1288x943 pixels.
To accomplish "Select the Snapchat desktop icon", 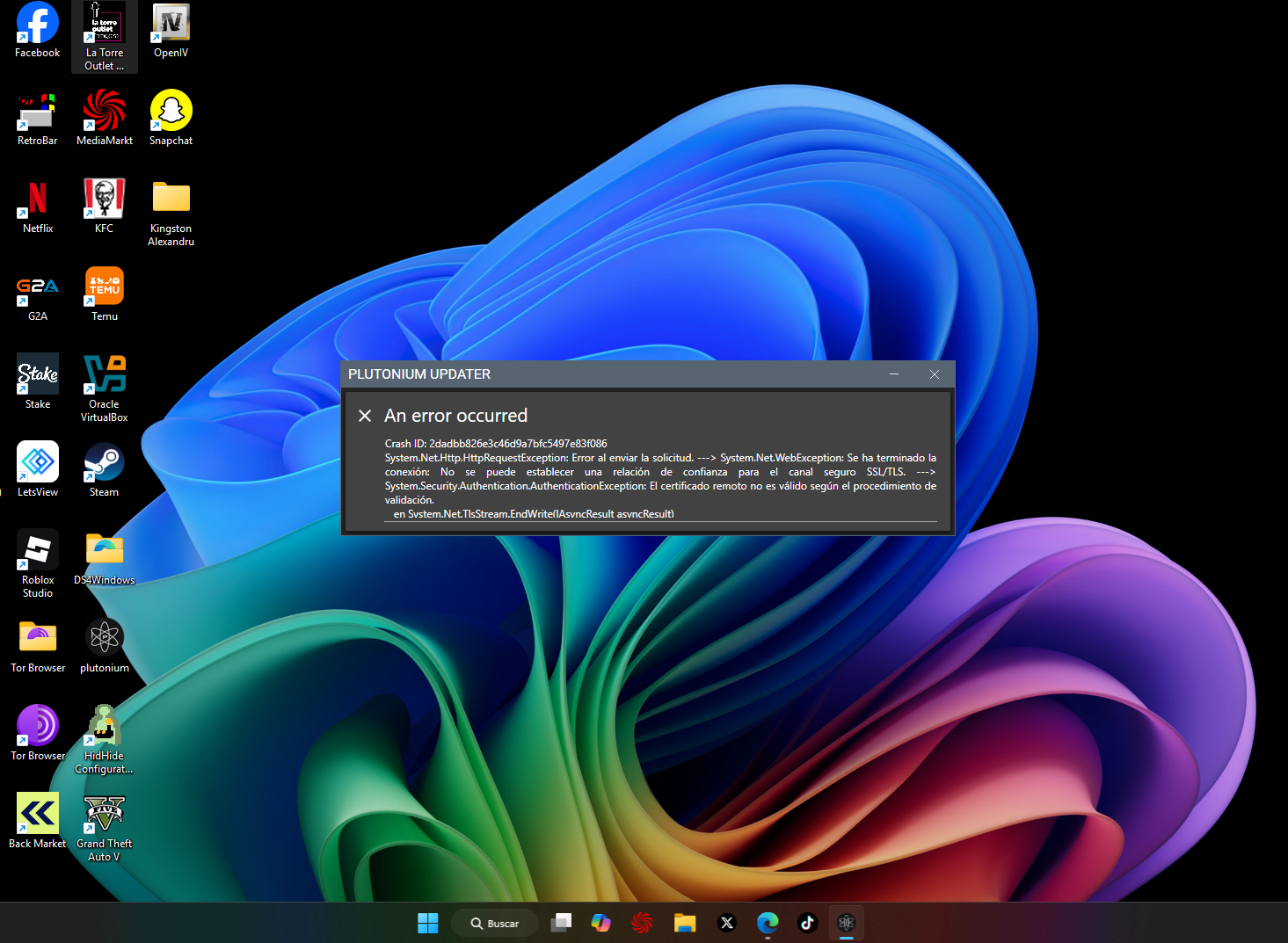I will pos(171,120).
